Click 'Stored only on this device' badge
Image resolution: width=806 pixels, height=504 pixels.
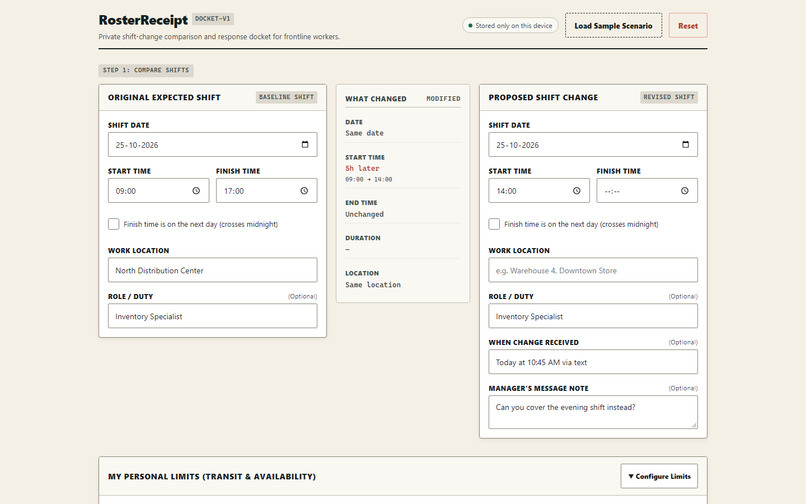pyautogui.click(x=509, y=25)
